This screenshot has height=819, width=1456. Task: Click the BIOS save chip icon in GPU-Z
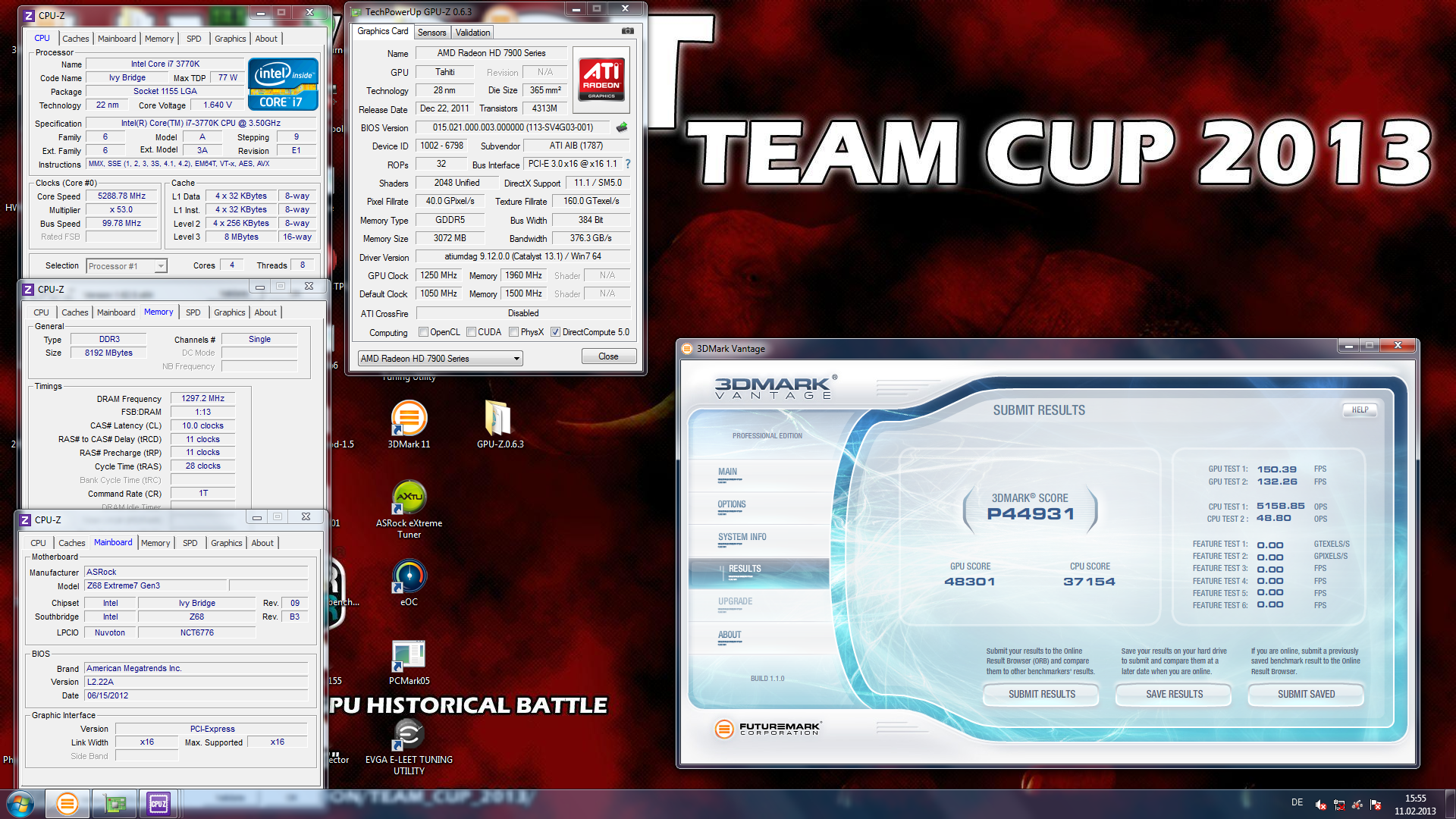tap(622, 127)
